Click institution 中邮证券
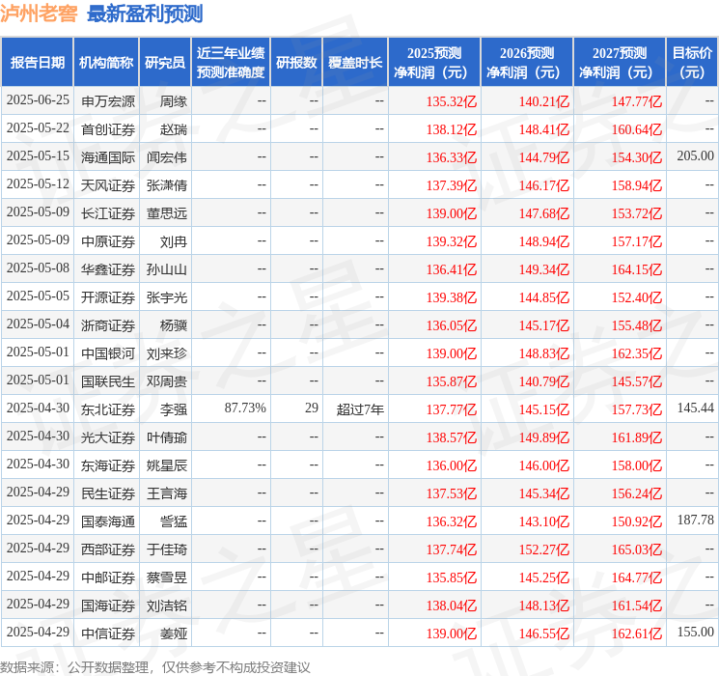719x676 pixels. tap(108, 577)
